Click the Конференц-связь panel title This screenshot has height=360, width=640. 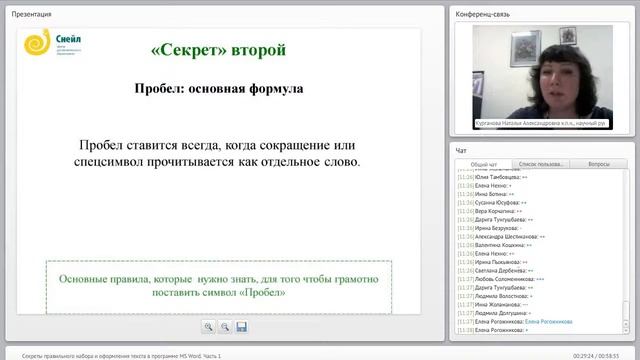(x=482, y=14)
